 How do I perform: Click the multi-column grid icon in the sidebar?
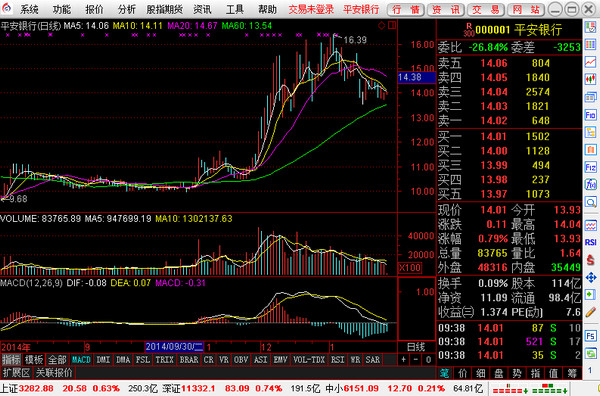click(590, 44)
